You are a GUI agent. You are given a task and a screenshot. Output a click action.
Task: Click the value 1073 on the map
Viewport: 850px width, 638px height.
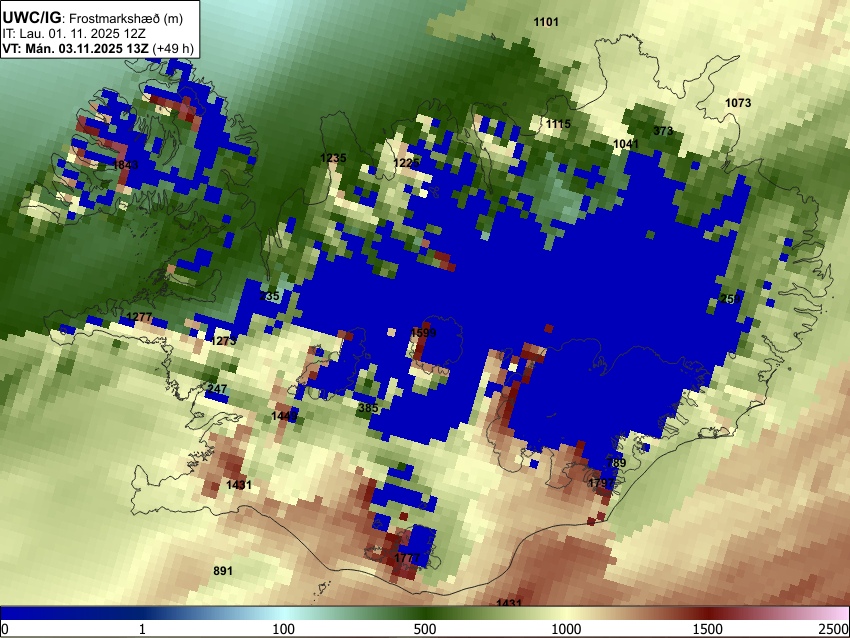click(x=738, y=103)
